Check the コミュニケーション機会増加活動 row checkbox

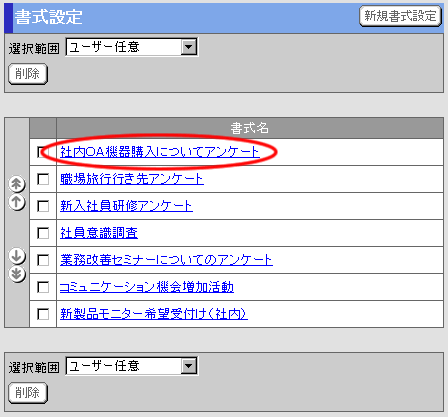coord(43,287)
